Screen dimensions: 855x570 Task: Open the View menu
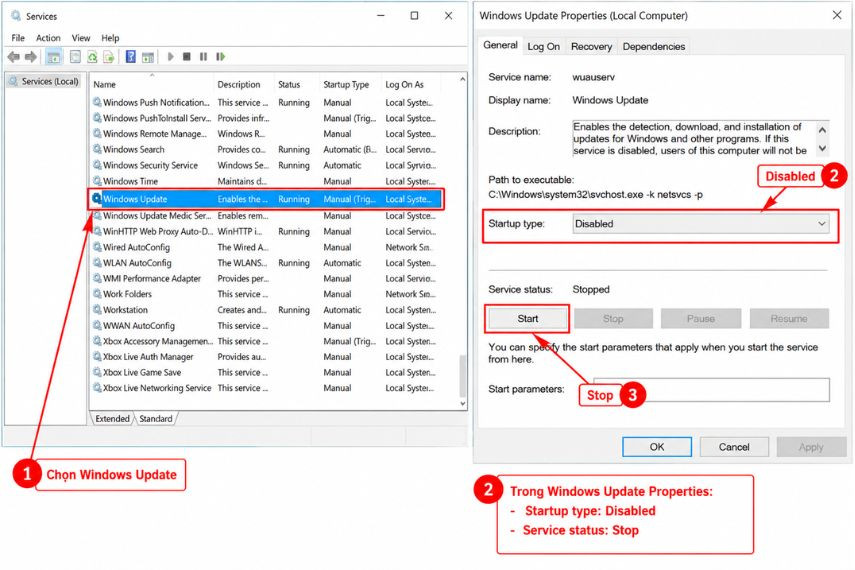tap(81, 38)
